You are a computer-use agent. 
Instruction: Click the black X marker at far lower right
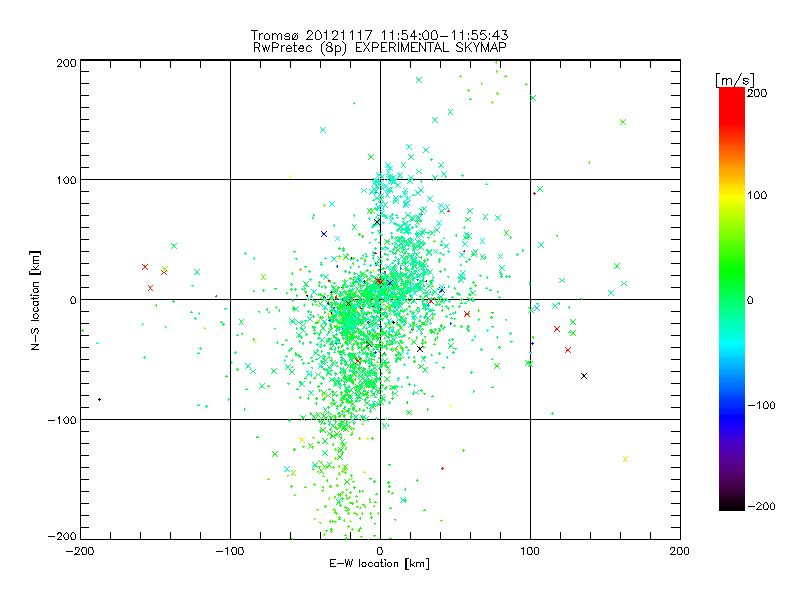[x=584, y=376]
